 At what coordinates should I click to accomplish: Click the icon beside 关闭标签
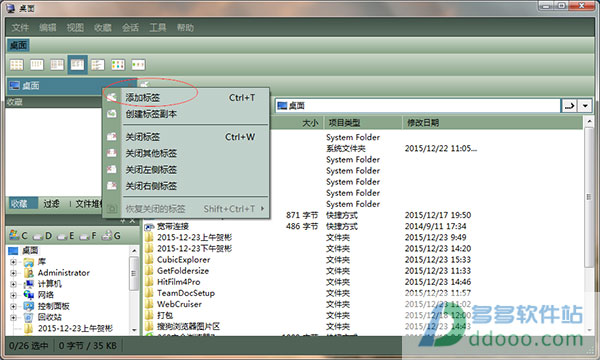point(111,137)
